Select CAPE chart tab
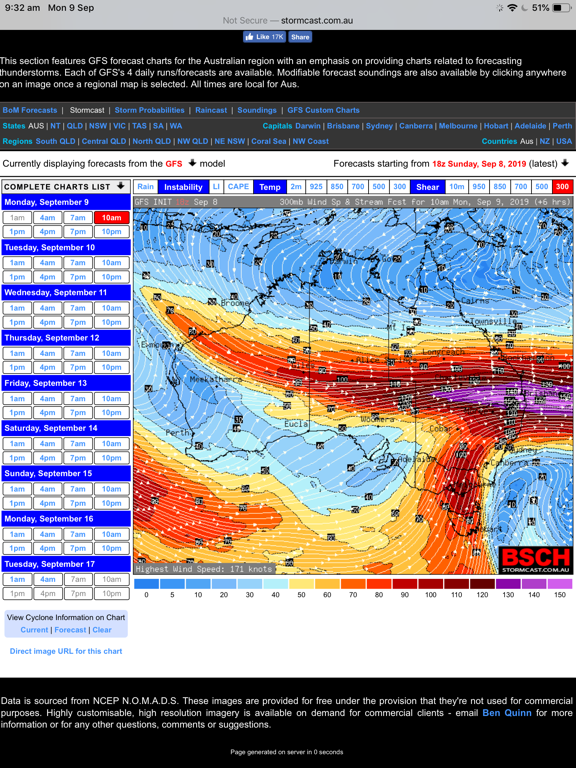 (239, 187)
